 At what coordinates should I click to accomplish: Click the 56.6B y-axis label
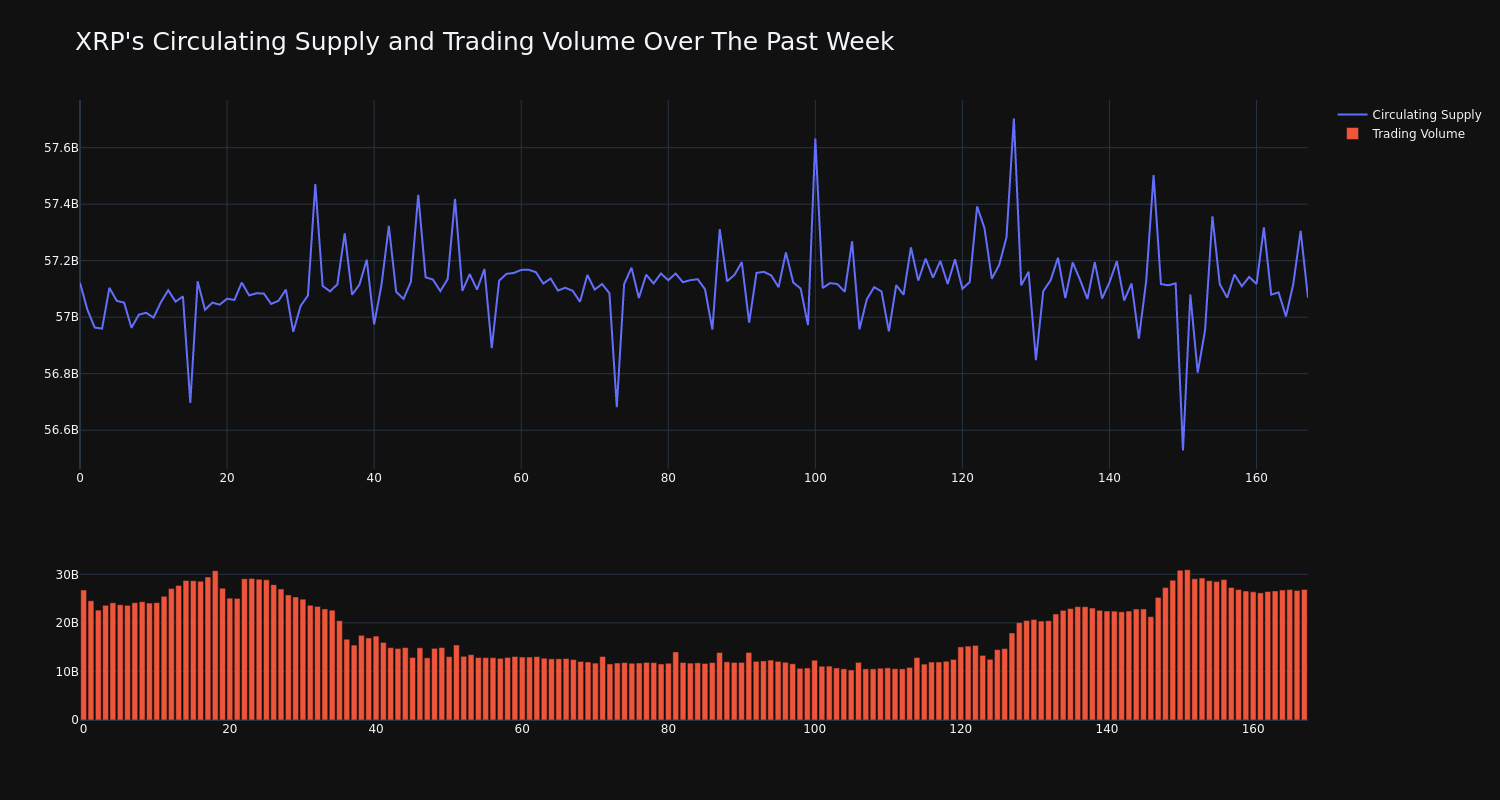61,430
